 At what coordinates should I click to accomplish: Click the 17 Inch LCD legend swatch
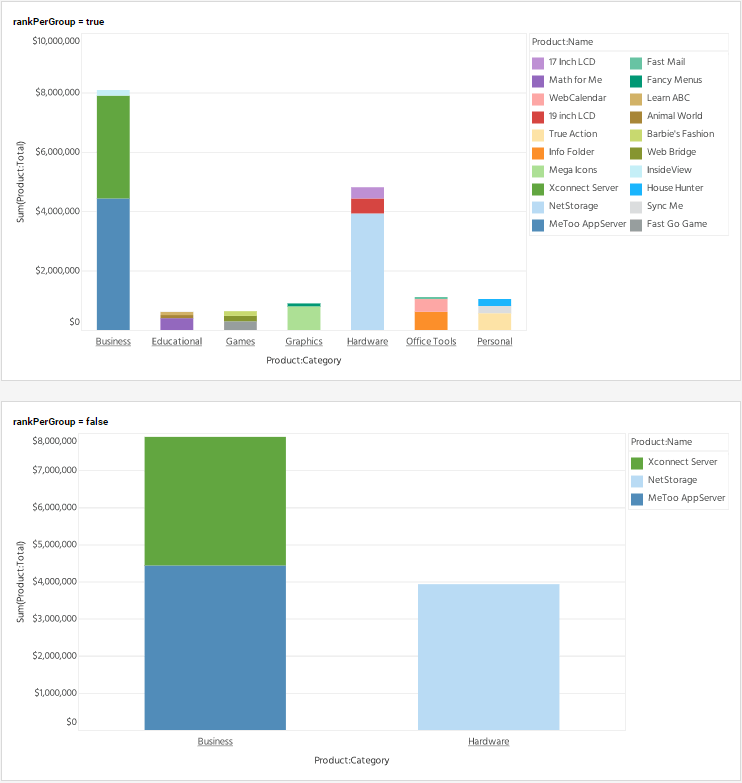(x=538, y=63)
